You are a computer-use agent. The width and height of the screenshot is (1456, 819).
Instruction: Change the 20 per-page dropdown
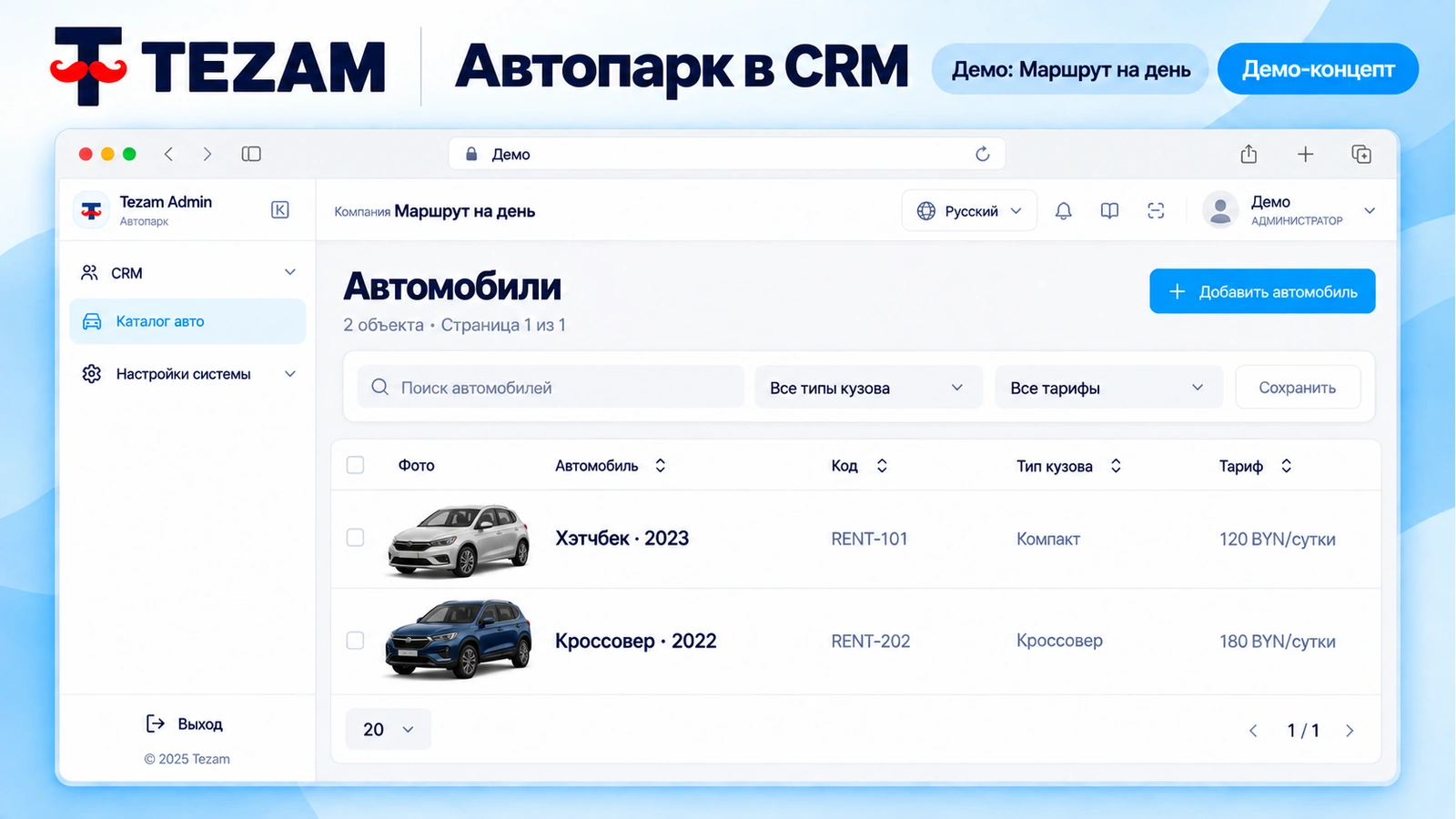point(389,729)
